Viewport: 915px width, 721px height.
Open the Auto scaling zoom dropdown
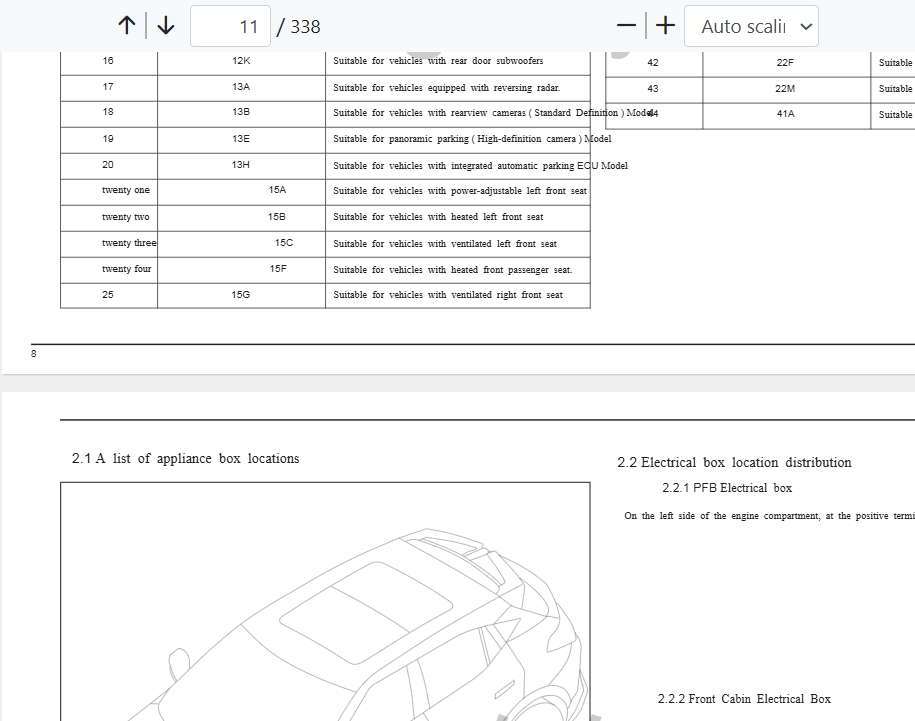coord(751,26)
